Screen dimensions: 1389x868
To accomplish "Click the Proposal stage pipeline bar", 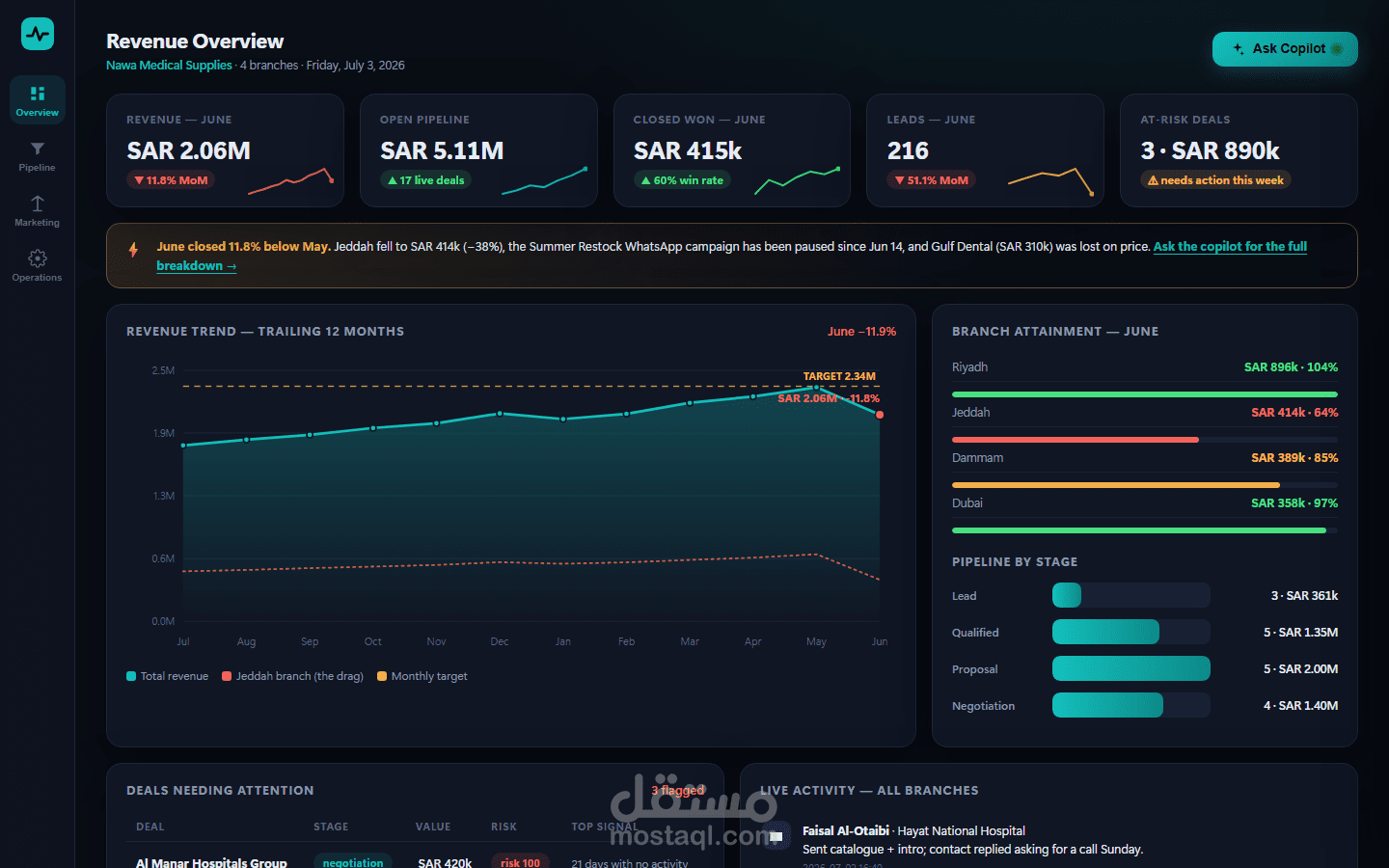I will click(x=1131, y=668).
